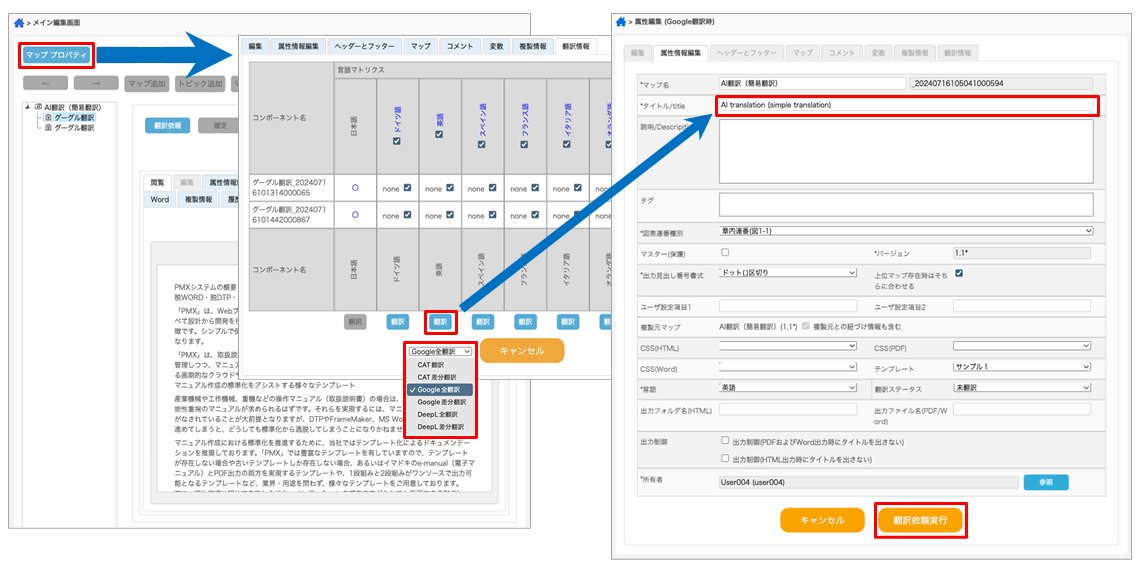Open the CSS(HTML) dropdown
The image size is (1140, 577).
[788, 346]
